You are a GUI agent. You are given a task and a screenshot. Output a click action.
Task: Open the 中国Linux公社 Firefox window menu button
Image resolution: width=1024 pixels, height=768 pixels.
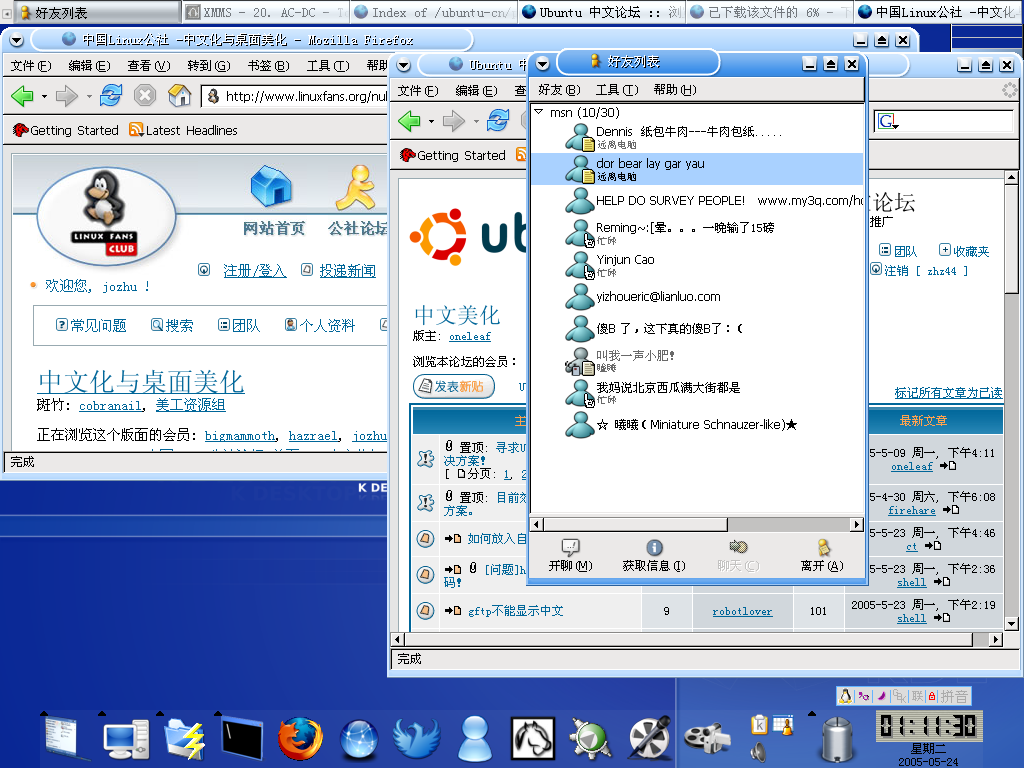pos(16,40)
